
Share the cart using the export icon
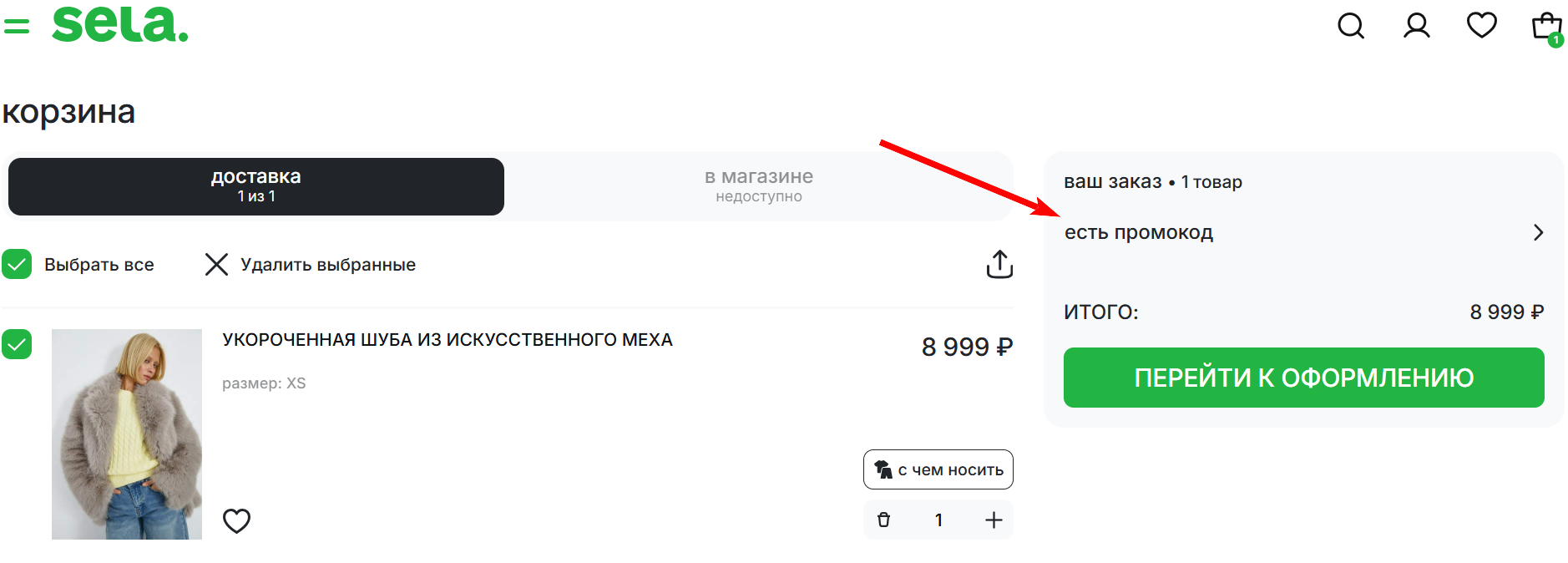[x=999, y=264]
